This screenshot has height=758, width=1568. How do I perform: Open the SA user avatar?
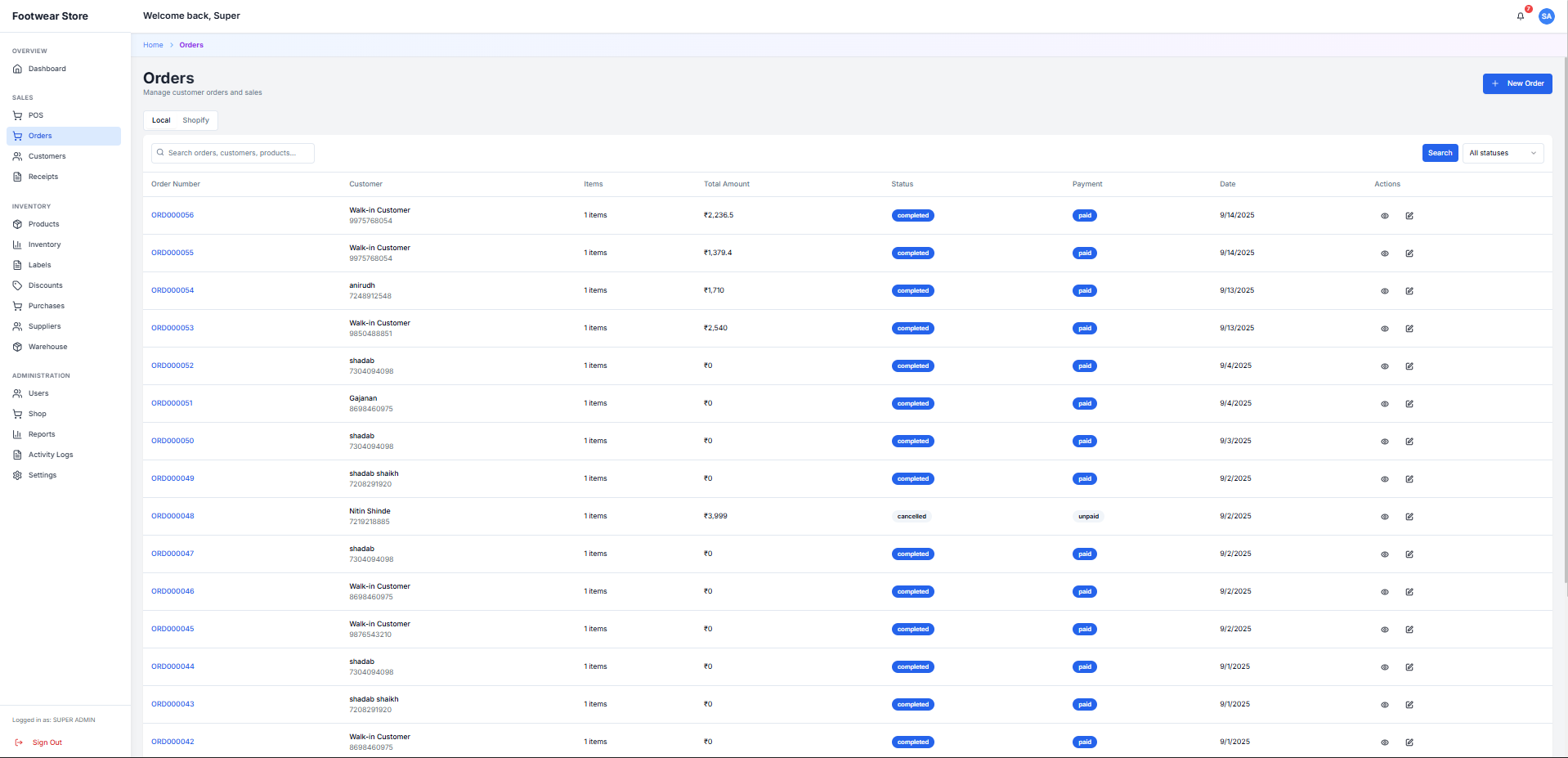(x=1546, y=16)
